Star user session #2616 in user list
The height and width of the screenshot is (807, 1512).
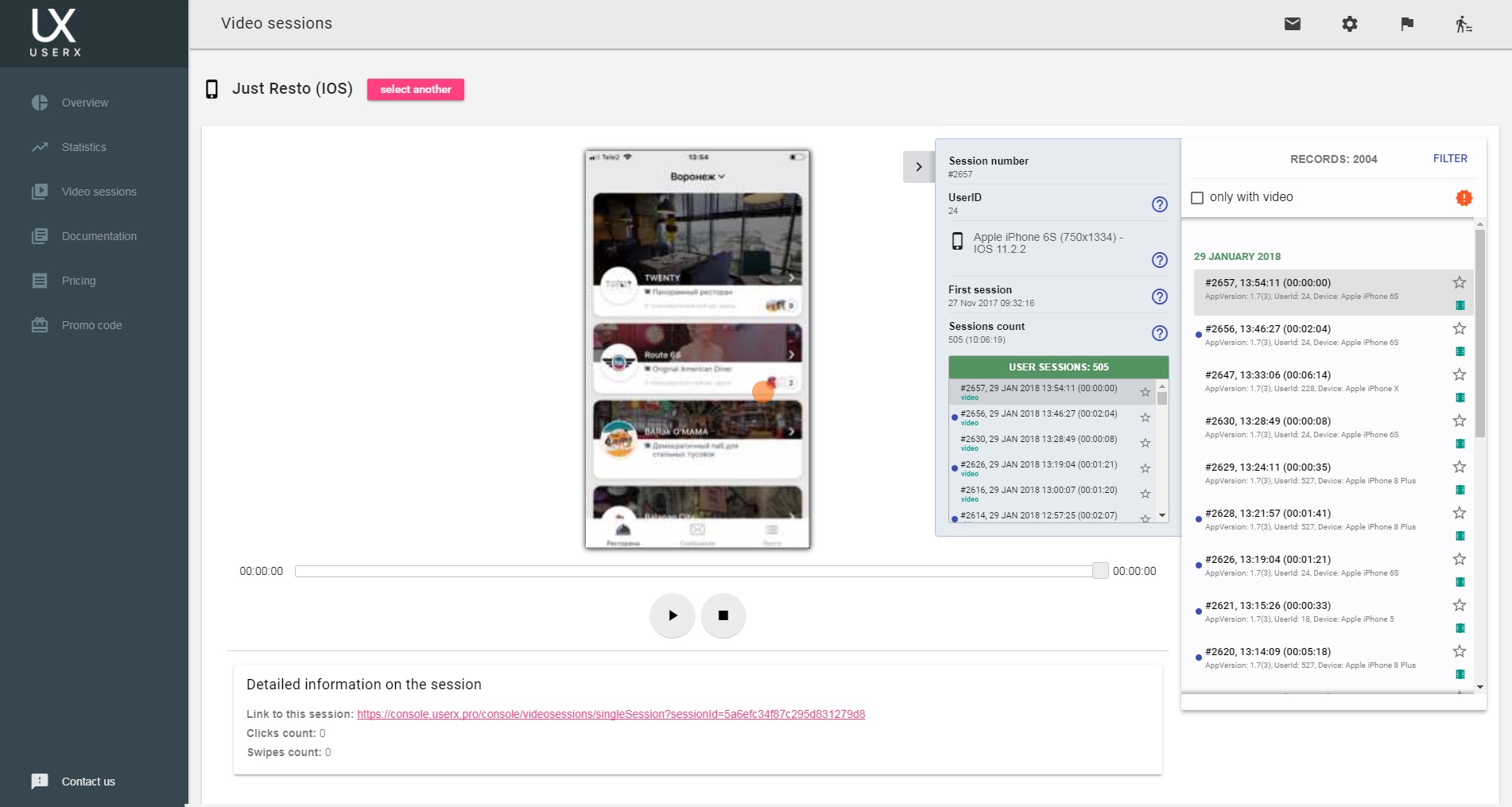point(1146,494)
